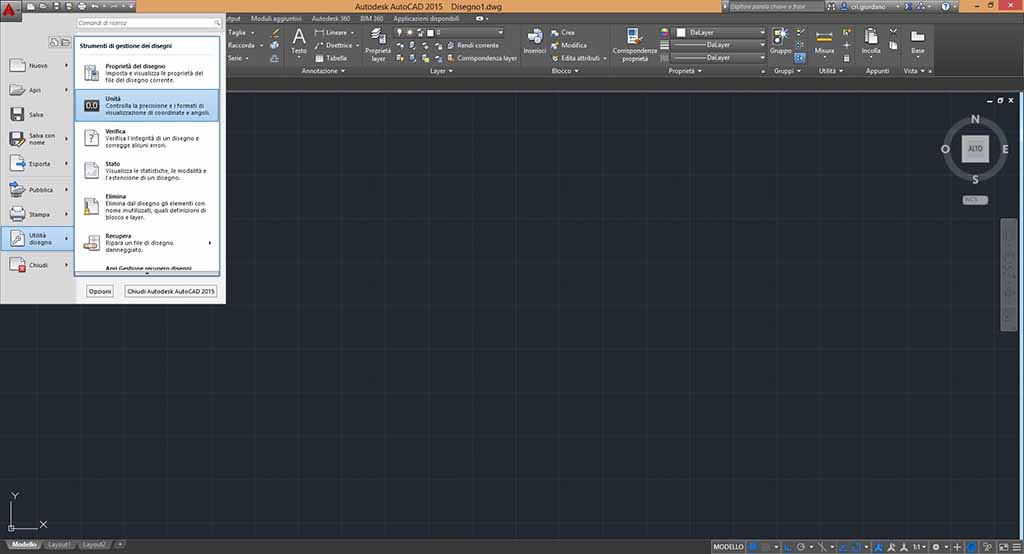
Task: Open Esporta in the application menu
Action: coord(38,164)
